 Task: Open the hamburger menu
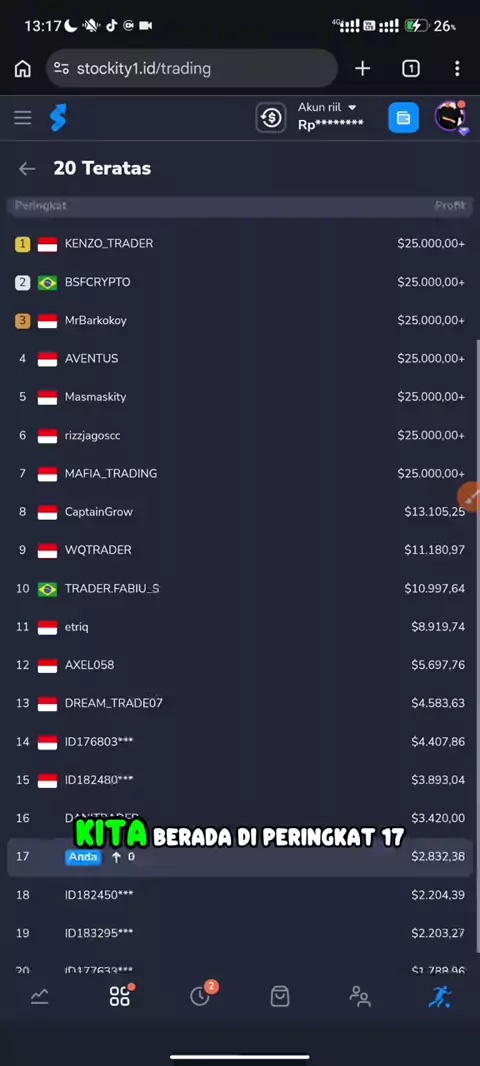point(22,118)
